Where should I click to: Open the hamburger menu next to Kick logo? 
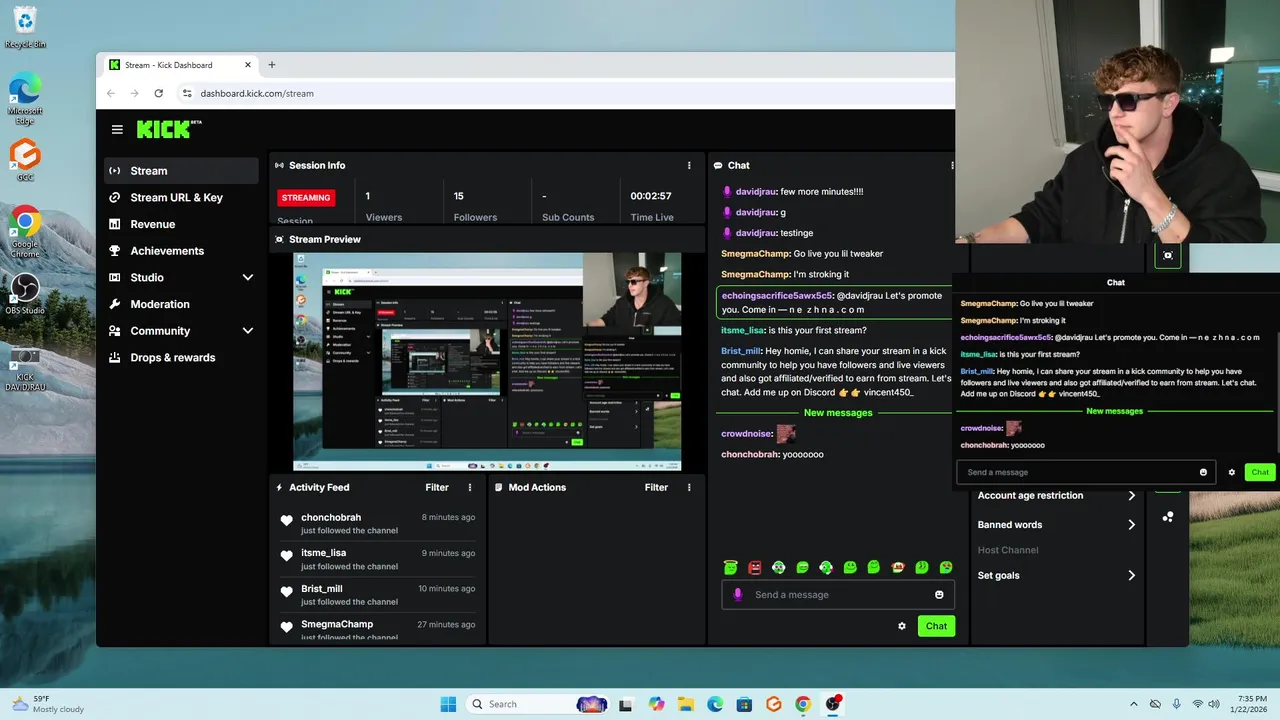click(117, 129)
